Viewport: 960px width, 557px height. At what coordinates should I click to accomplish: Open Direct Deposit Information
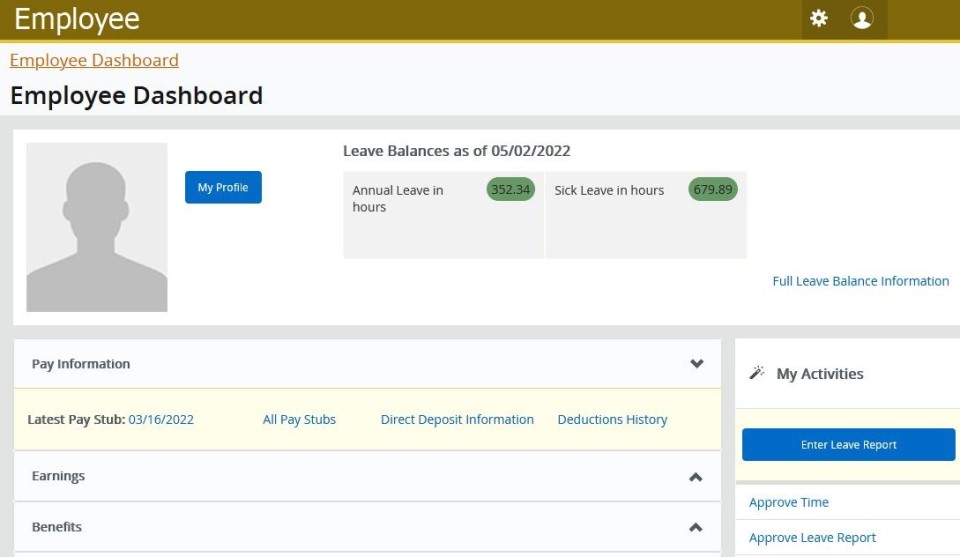[457, 420]
